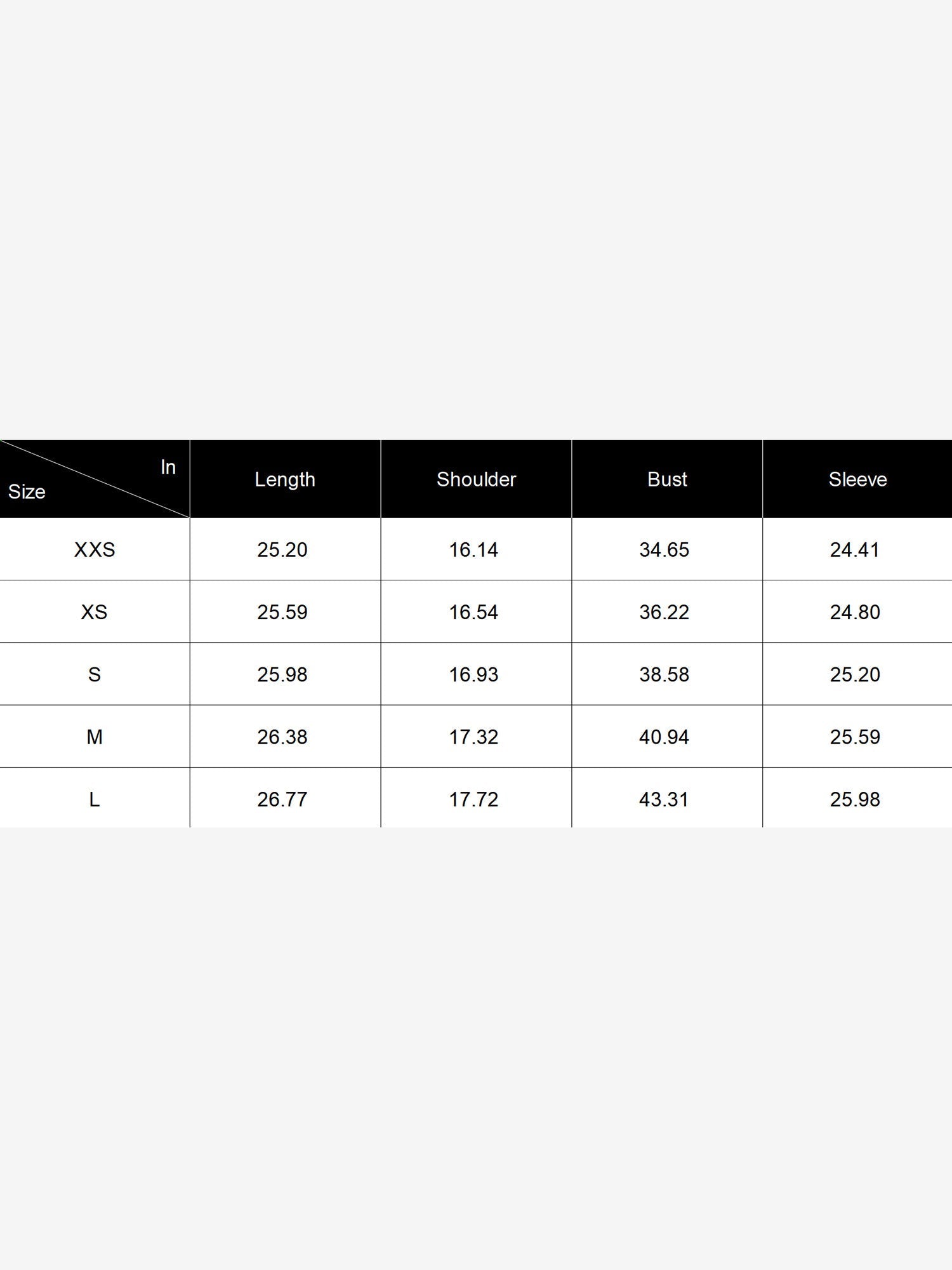952x1270 pixels.
Task: Click the Sleeve column header
Action: tap(857, 479)
